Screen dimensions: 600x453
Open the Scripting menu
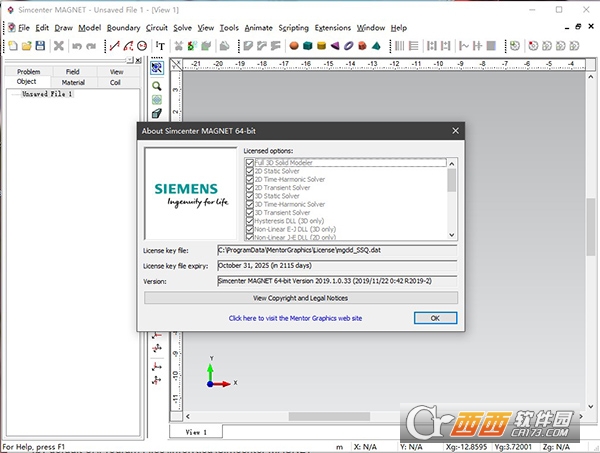click(x=293, y=28)
